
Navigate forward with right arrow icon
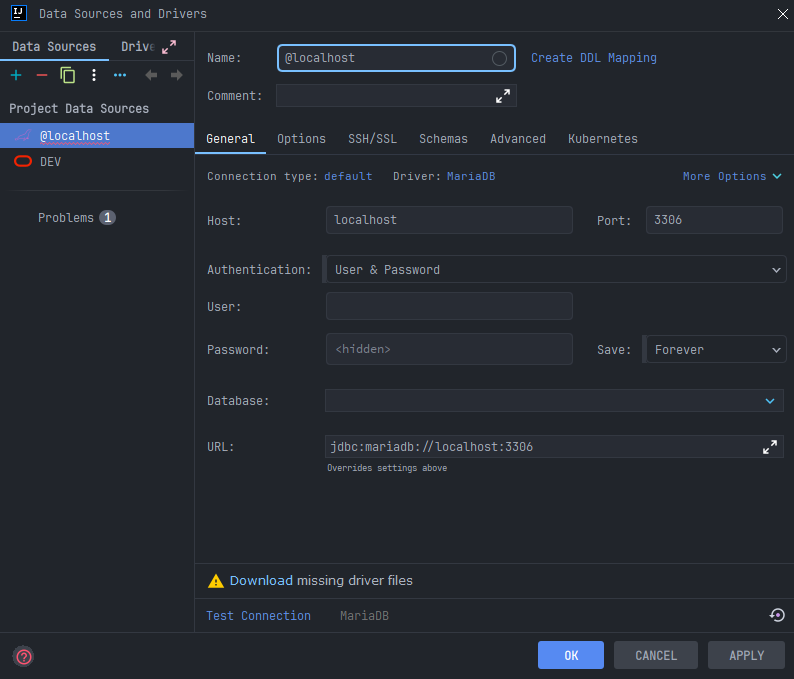point(177,75)
